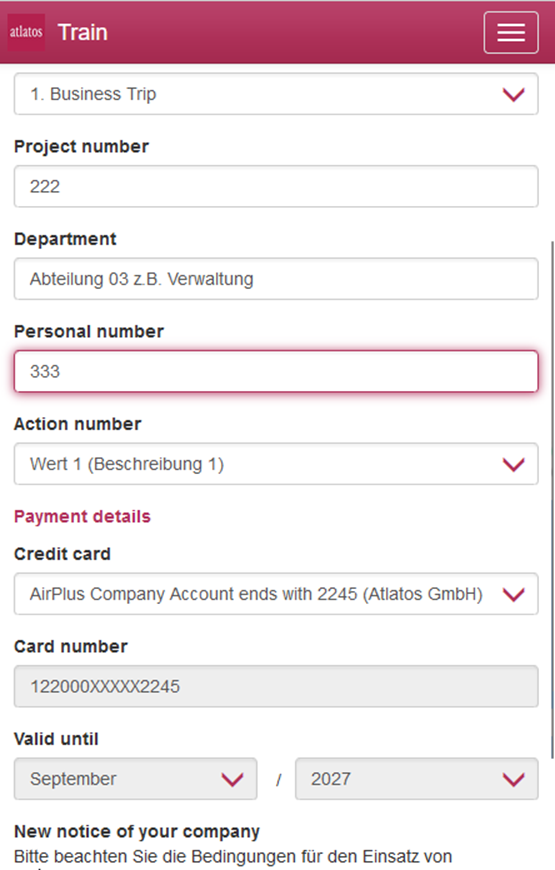The width and height of the screenshot is (555, 870).
Task: Expand the Wert 1 (Beschreibung 1) dropdown
Action: [276, 464]
